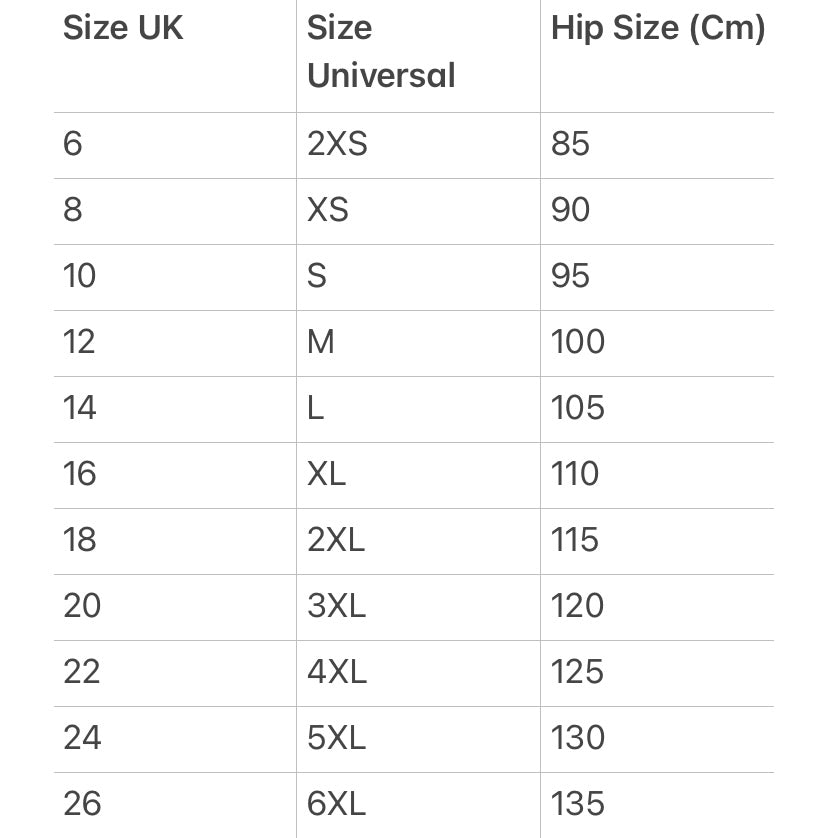Click the 5XL universal size cell
The image size is (828, 838).
point(337,738)
